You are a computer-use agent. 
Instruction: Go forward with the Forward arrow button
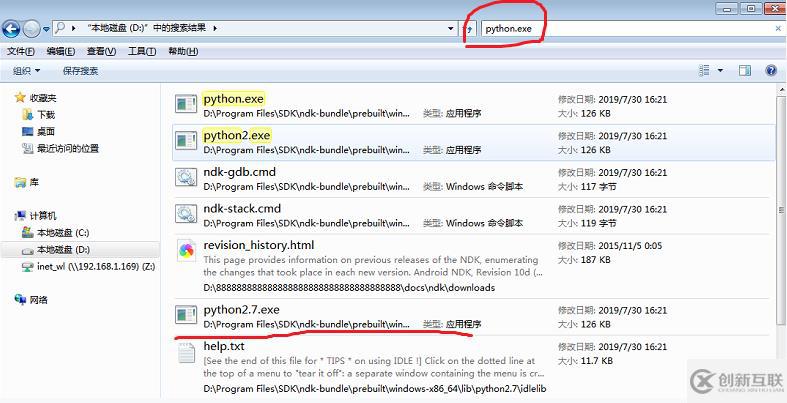coord(31,29)
